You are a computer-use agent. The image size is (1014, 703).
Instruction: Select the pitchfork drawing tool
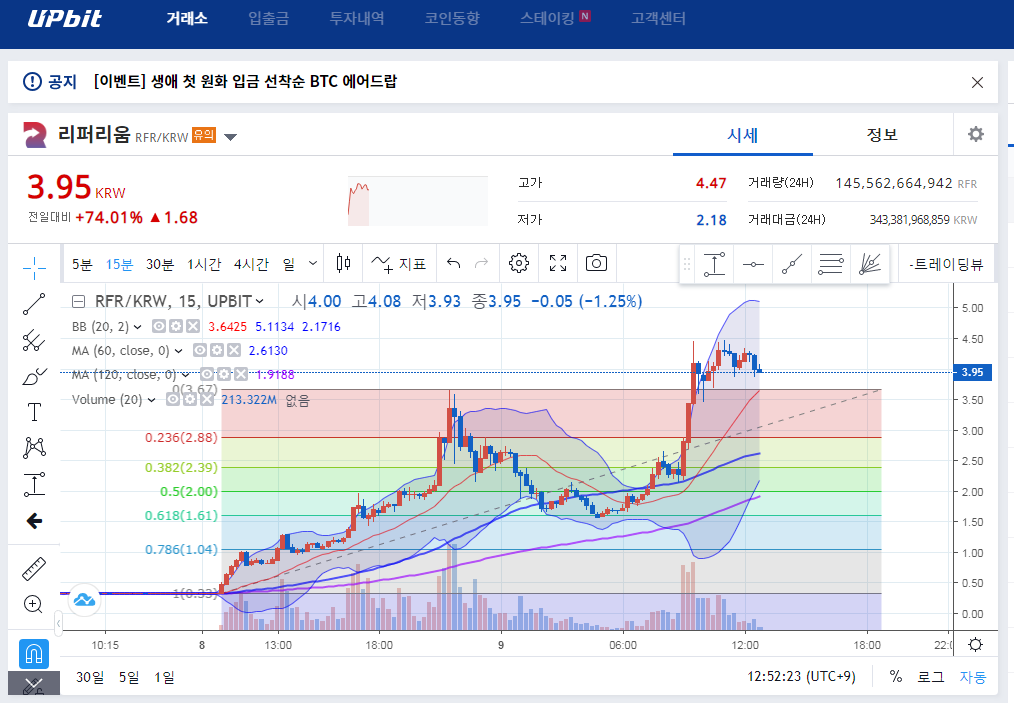34,340
